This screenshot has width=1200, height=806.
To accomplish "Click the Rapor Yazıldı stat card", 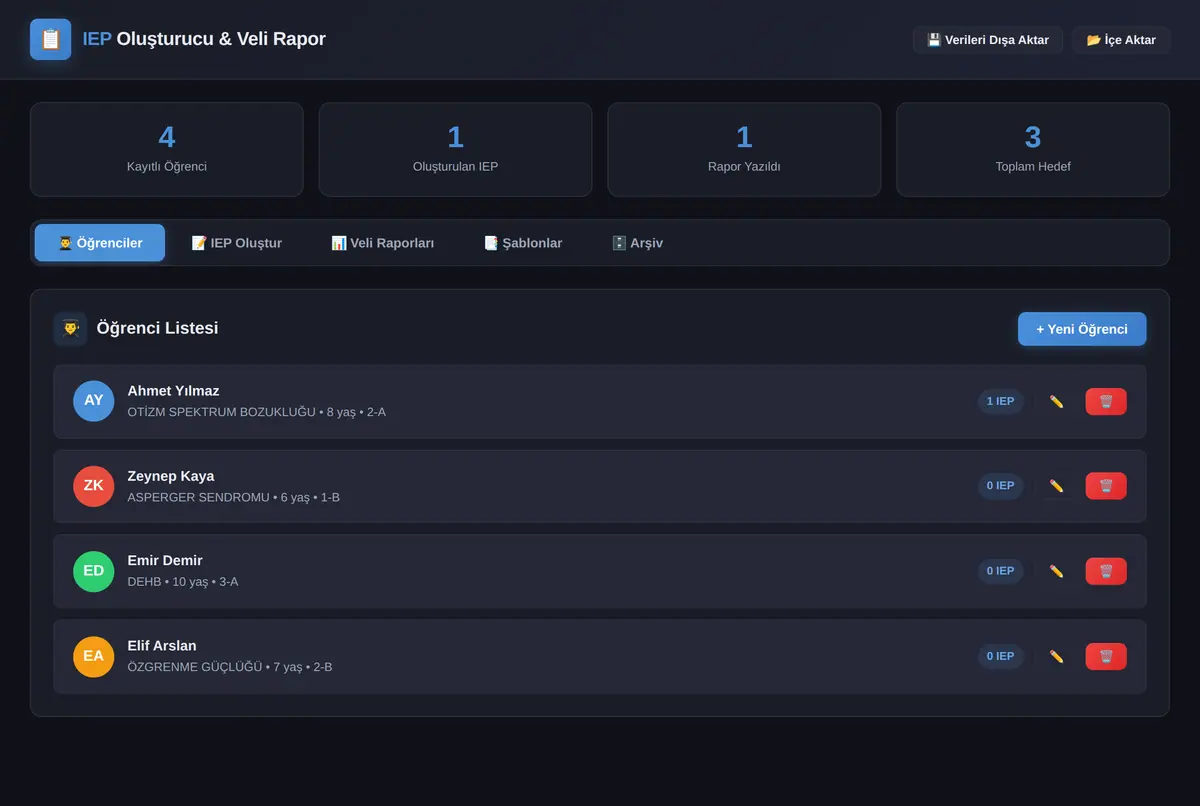I will click(x=744, y=149).
